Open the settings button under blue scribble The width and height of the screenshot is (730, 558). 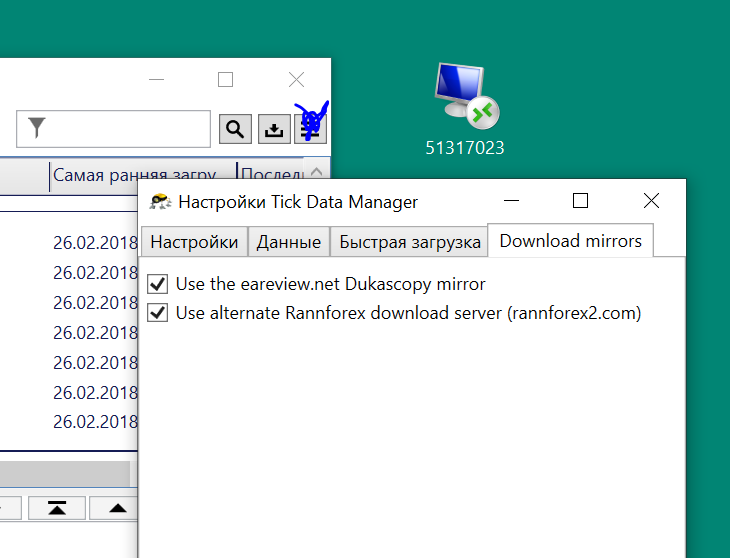tap(311, 129)
